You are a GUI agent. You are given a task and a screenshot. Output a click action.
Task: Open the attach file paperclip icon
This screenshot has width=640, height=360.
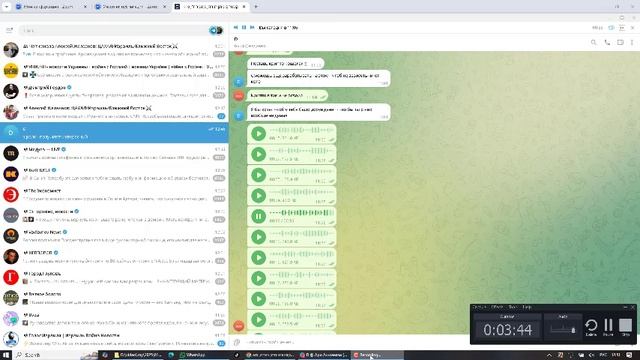(237, 342)
